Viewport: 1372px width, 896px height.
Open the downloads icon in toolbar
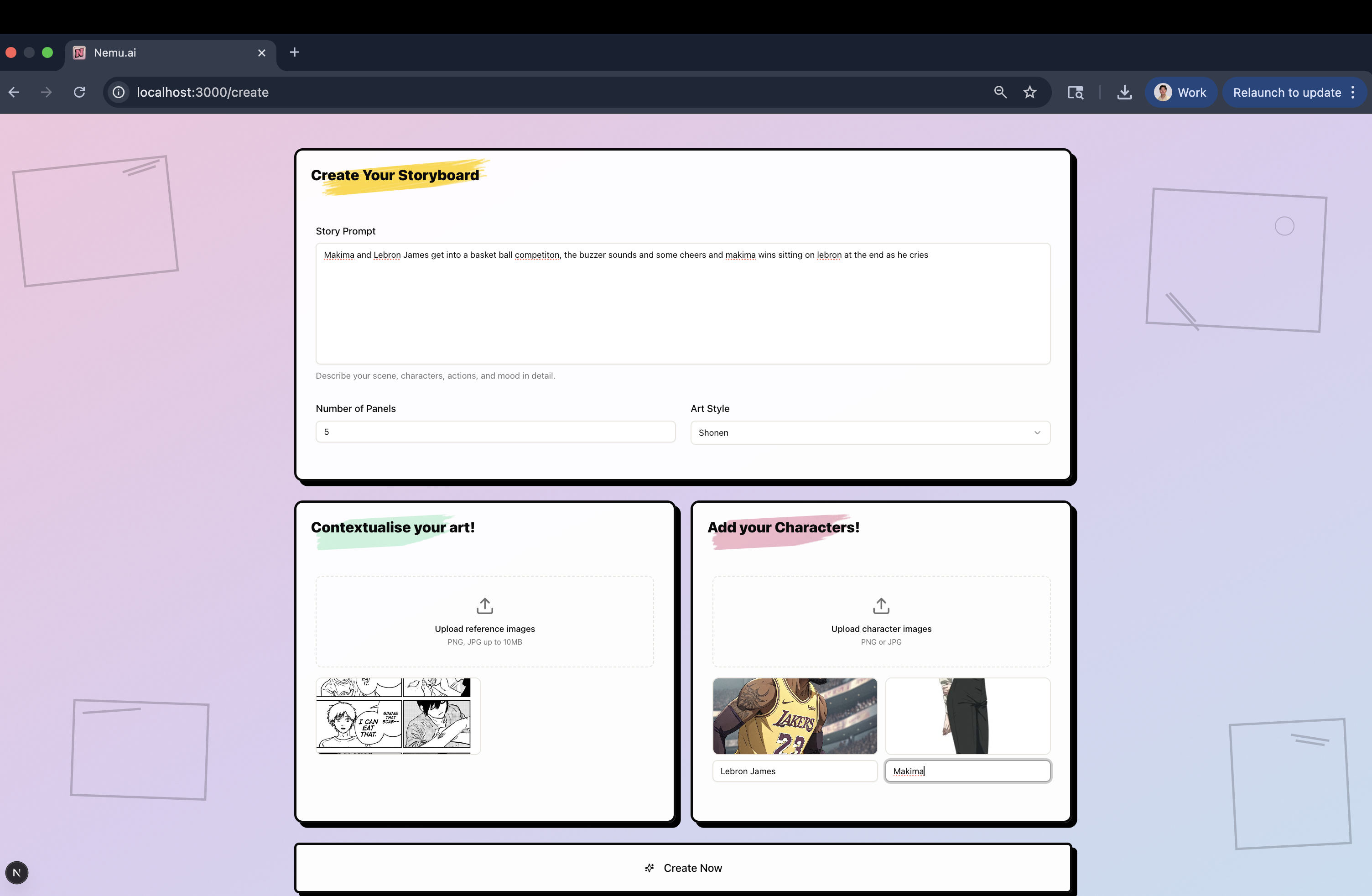point(1124,92)
